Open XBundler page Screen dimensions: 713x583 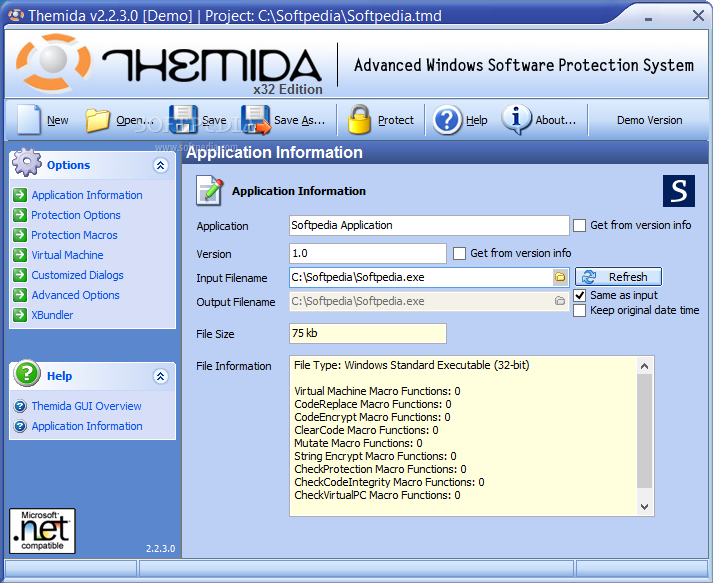coord(52,315)
